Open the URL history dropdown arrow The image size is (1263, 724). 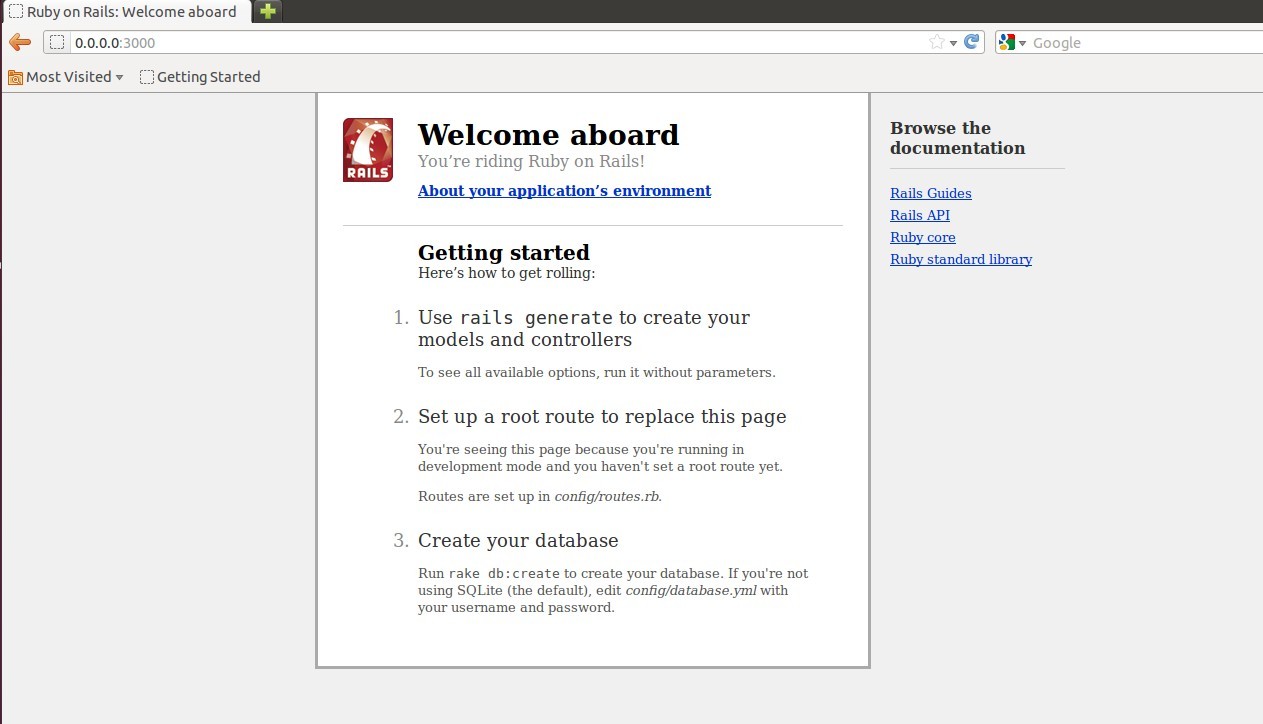click(x=953, y=43)
